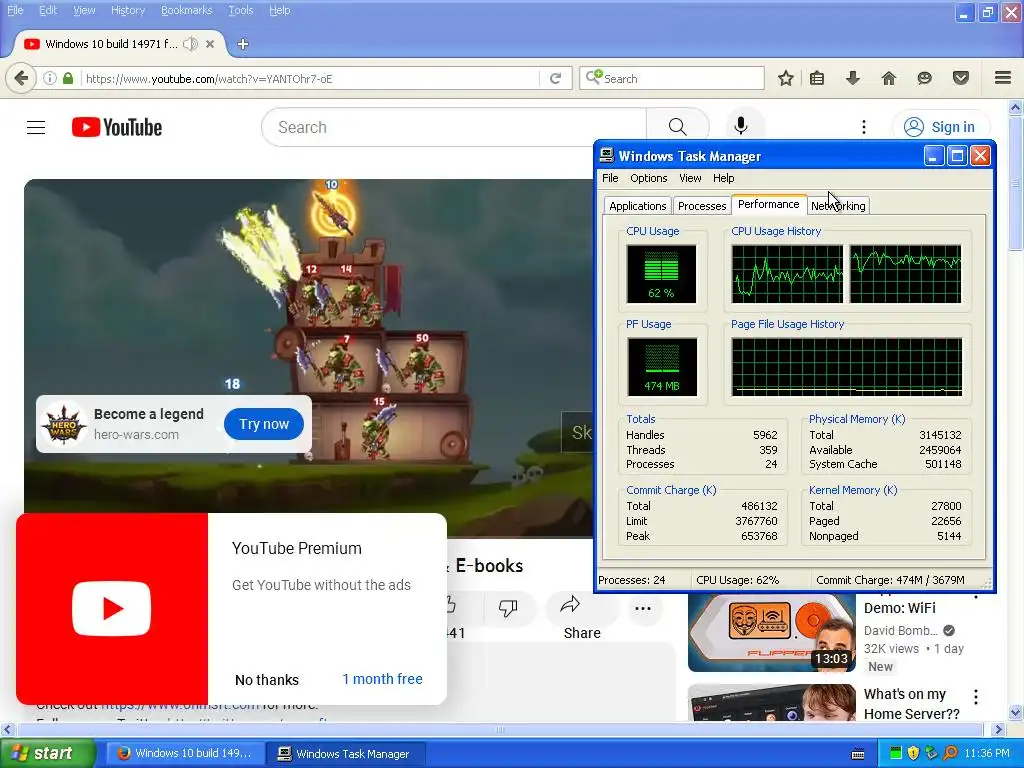Screen dimensions: 1024x768
Task: Open YouTube settings three-dot menu
Action: [863, 127]
